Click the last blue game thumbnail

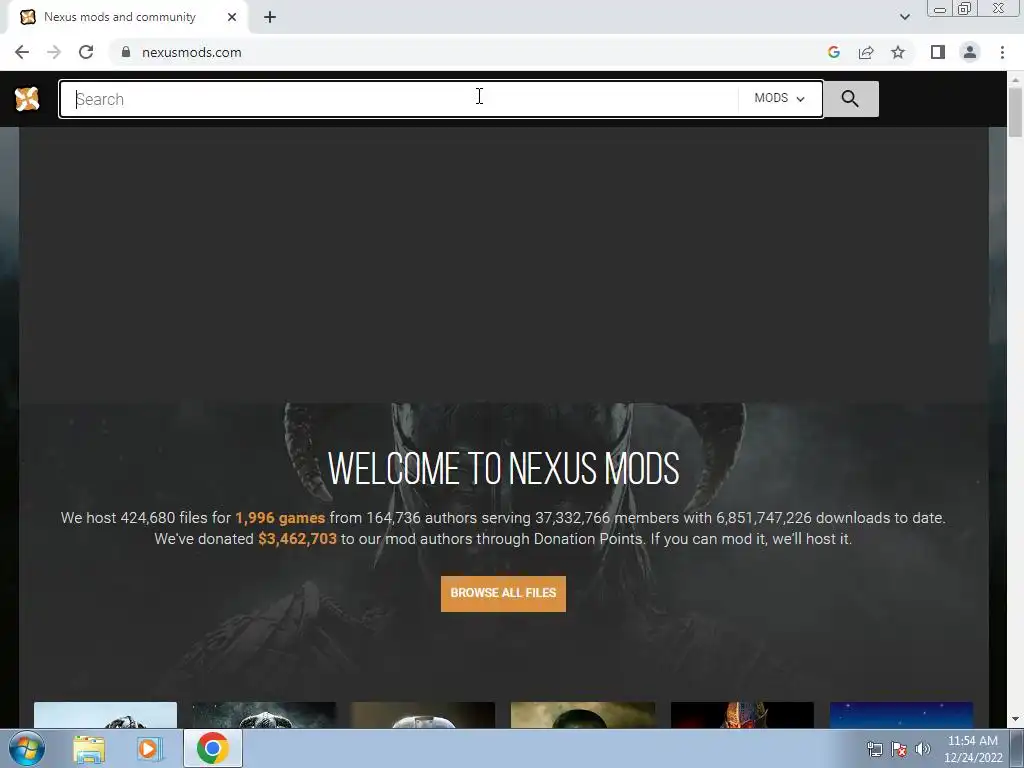(901, 715)
